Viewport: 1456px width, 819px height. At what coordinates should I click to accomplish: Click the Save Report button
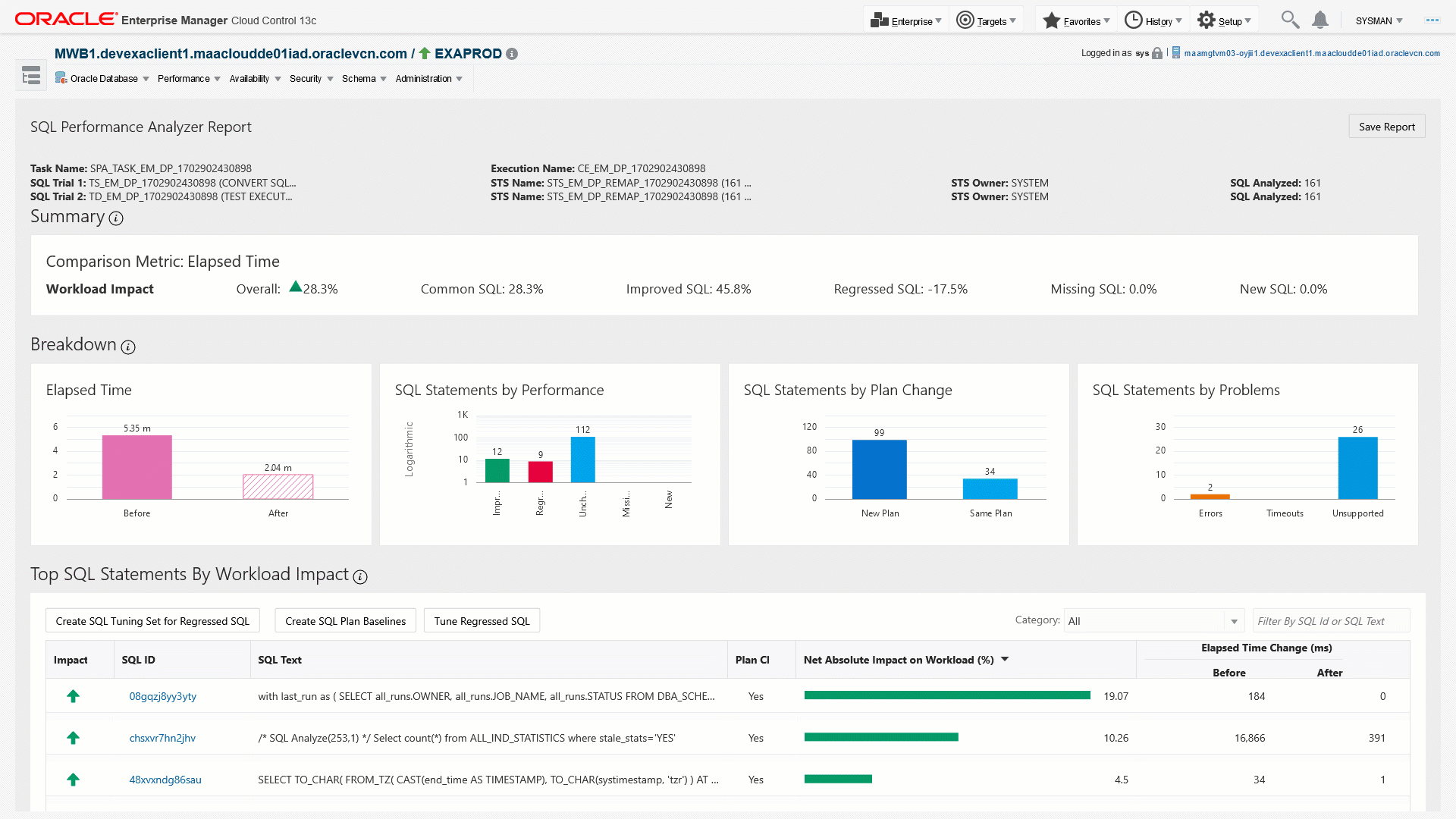coord(1386,127)
